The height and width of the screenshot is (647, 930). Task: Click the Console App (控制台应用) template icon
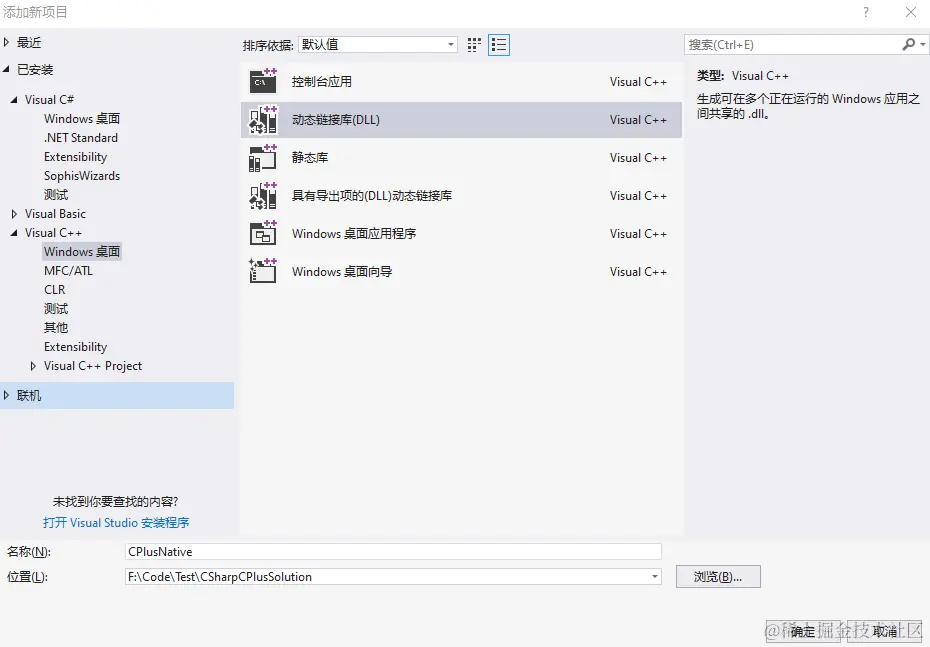263,81
